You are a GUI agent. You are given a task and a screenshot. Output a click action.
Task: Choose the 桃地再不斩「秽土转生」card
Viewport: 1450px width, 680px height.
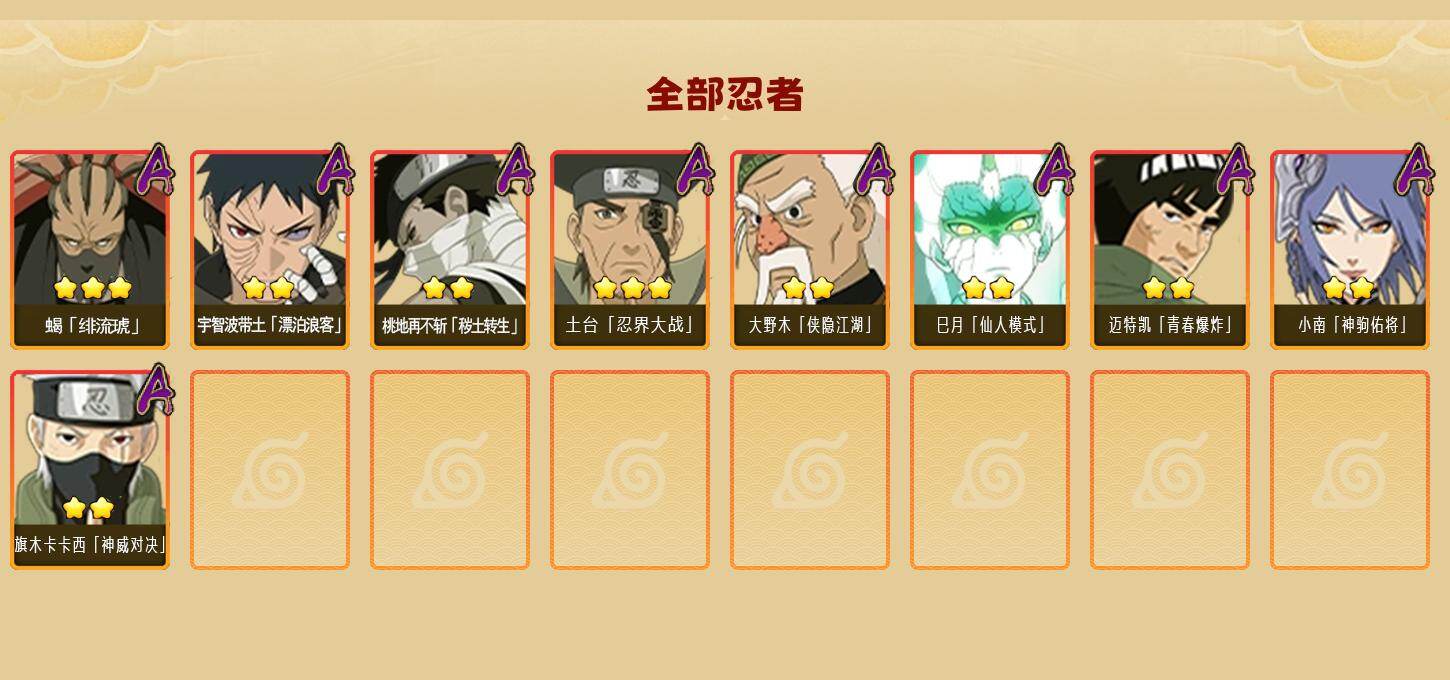point(450,250)
